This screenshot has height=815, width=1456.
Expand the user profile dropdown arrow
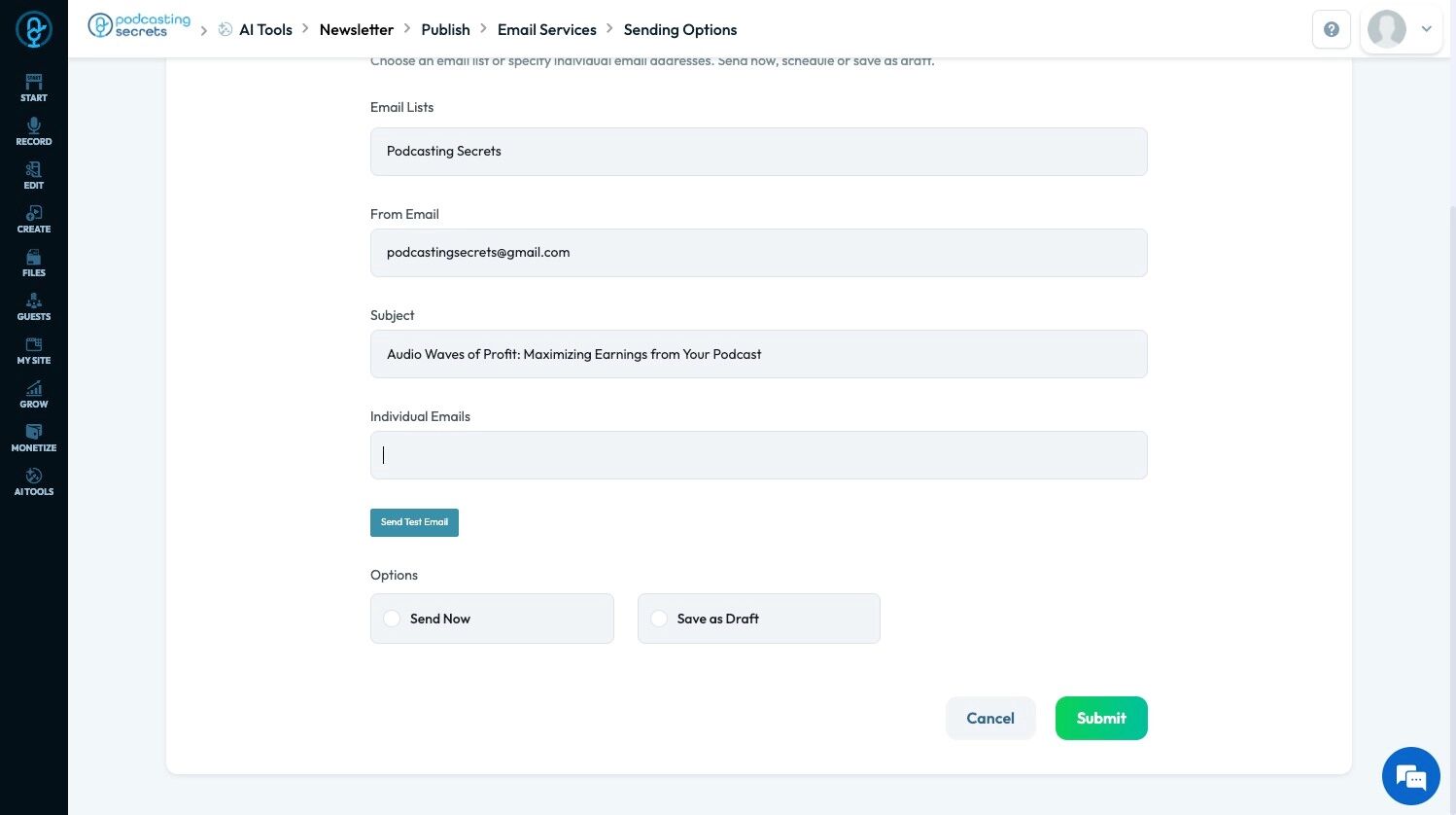tap(1427, 29)
